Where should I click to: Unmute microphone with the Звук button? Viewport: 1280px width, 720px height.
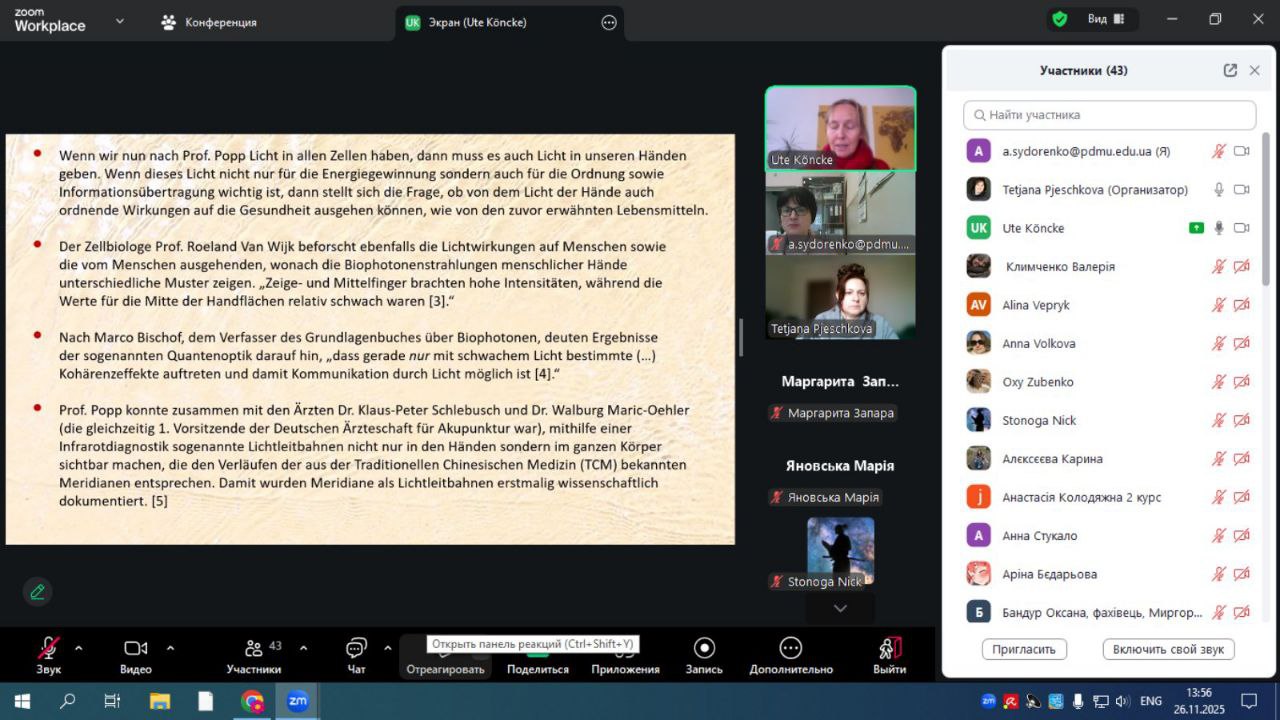pyautogui.click(x=48, y=648)
